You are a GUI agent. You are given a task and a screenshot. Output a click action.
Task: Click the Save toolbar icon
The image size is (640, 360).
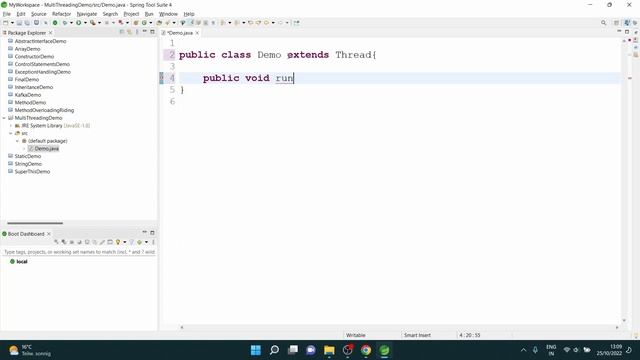19,23
